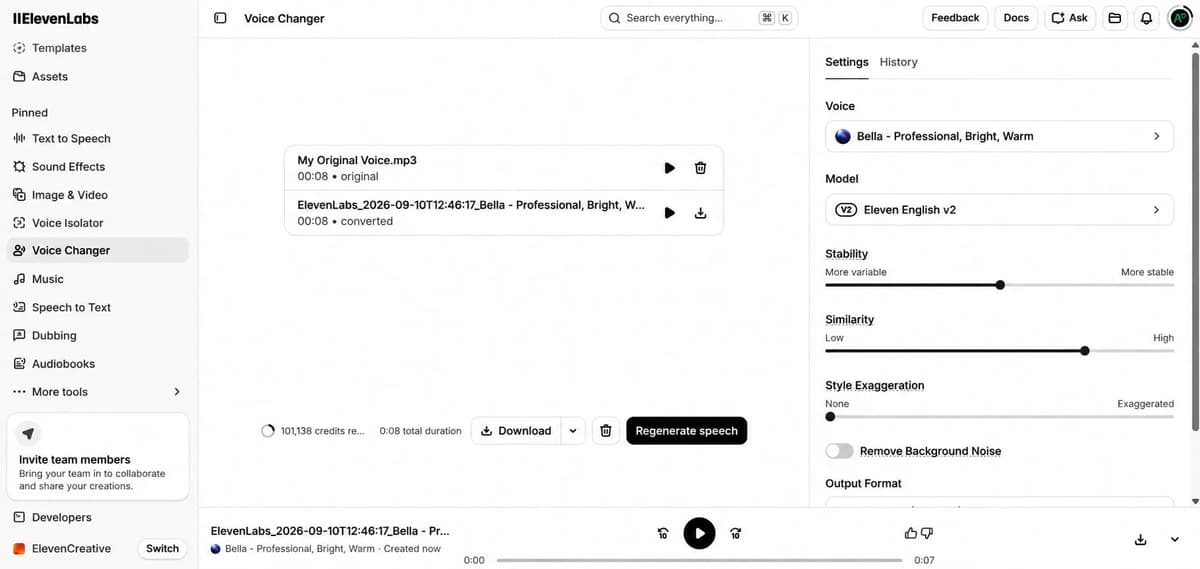
Task: Click the Ask button
Action: 1070,18
